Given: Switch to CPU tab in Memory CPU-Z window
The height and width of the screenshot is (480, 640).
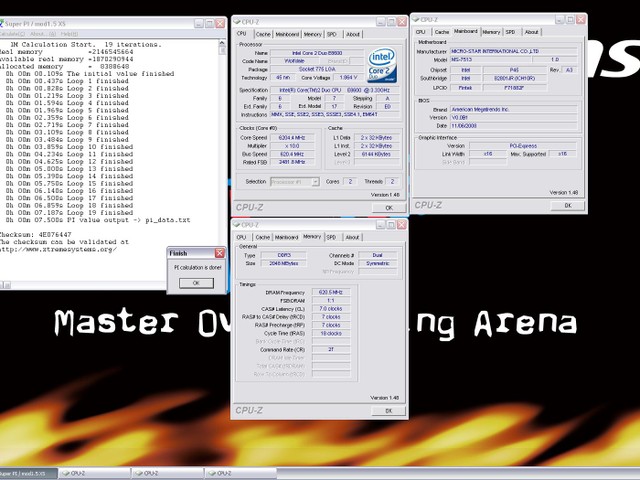Looking at the screenshot, I should coord(242,237).
